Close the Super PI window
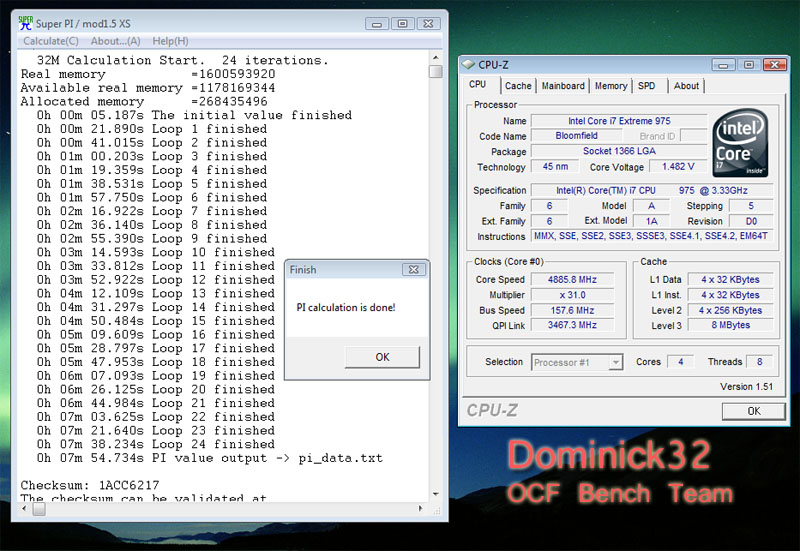The height and width of the screenshot is (551, 800). coord(429,23)
